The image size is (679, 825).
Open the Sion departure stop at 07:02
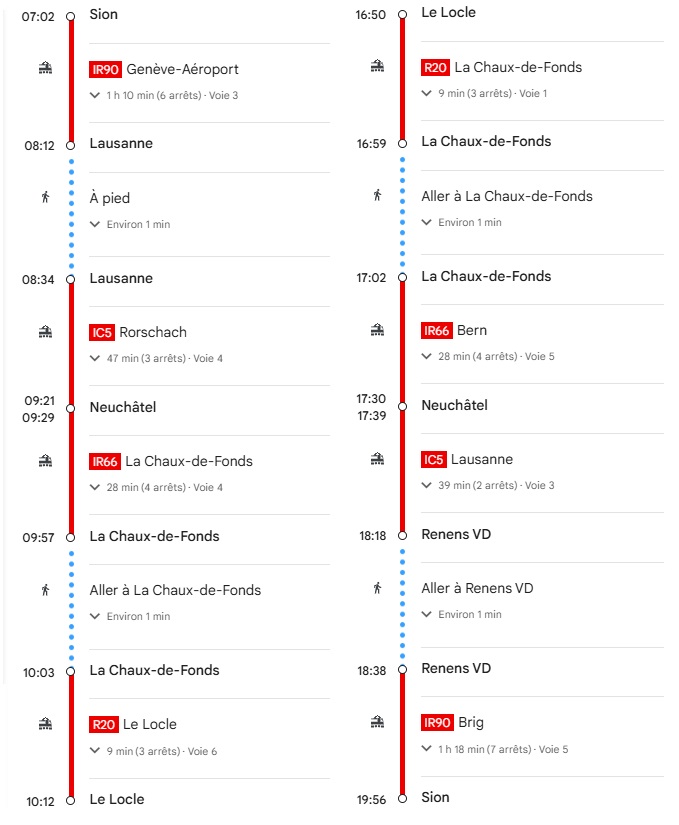[x=104, y=14]
